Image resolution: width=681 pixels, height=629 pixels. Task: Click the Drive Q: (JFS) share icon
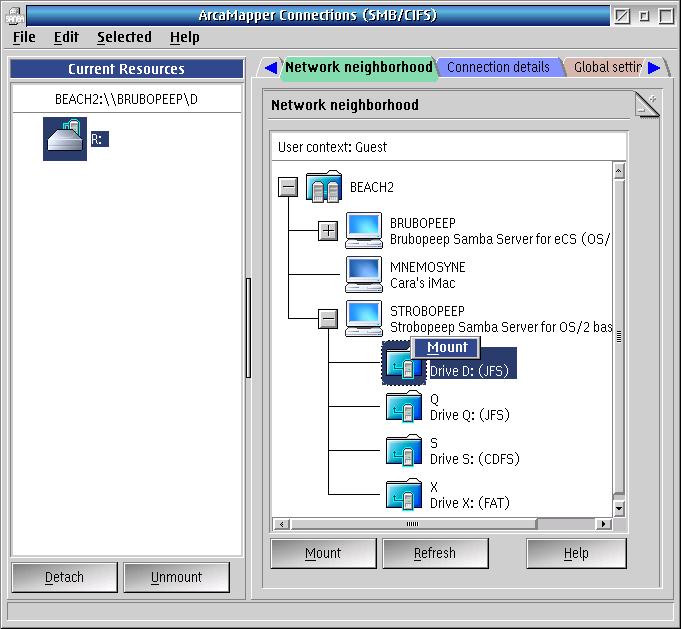tap(404, 406)
